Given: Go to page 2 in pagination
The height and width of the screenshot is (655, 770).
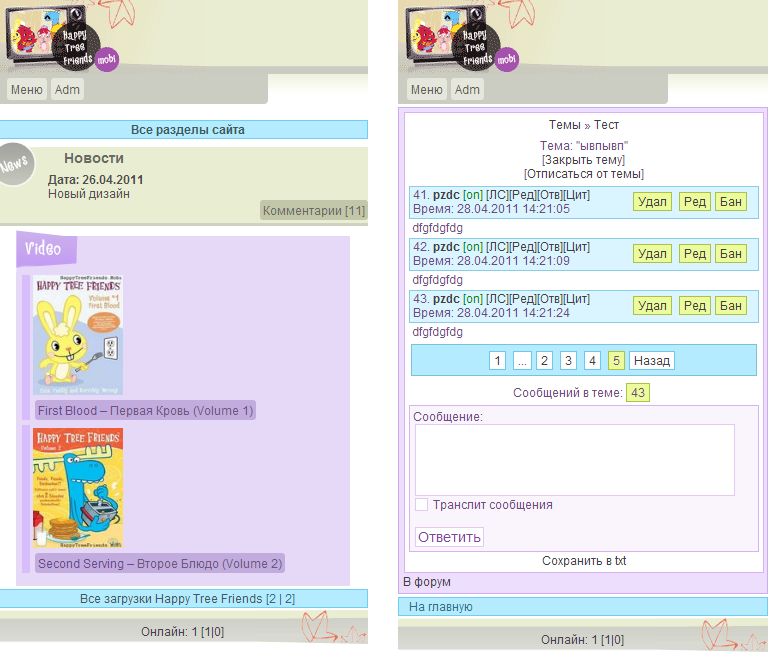Looking at the screenshot, I should [x=544, y=361].
